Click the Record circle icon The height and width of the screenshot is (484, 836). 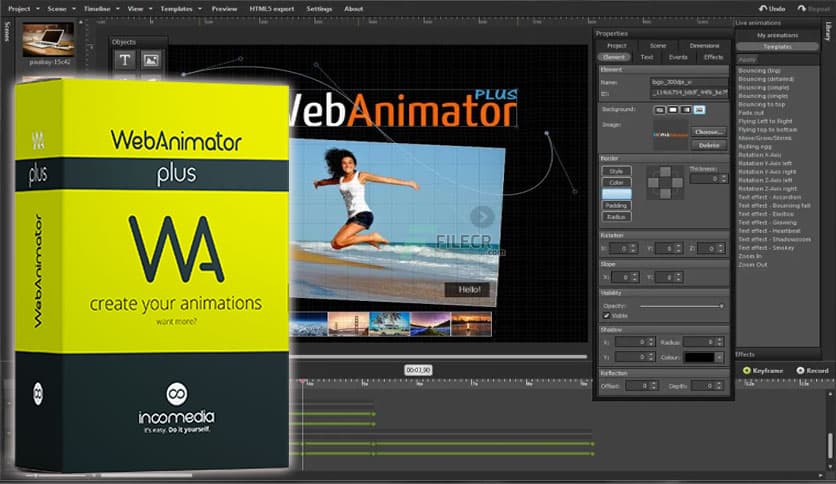pyautogui.click(x=800, y=370)
